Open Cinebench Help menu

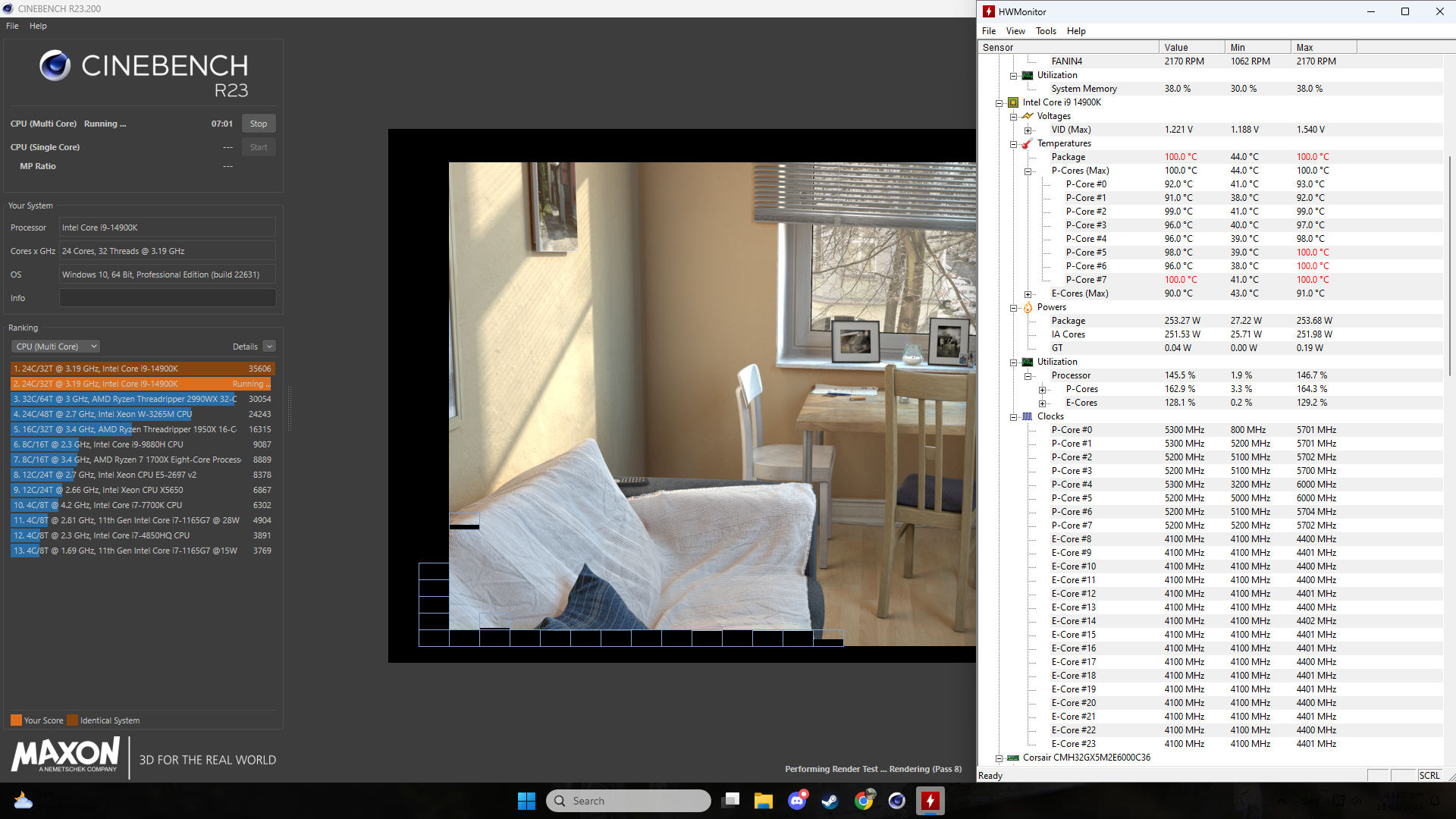[38, 26]
